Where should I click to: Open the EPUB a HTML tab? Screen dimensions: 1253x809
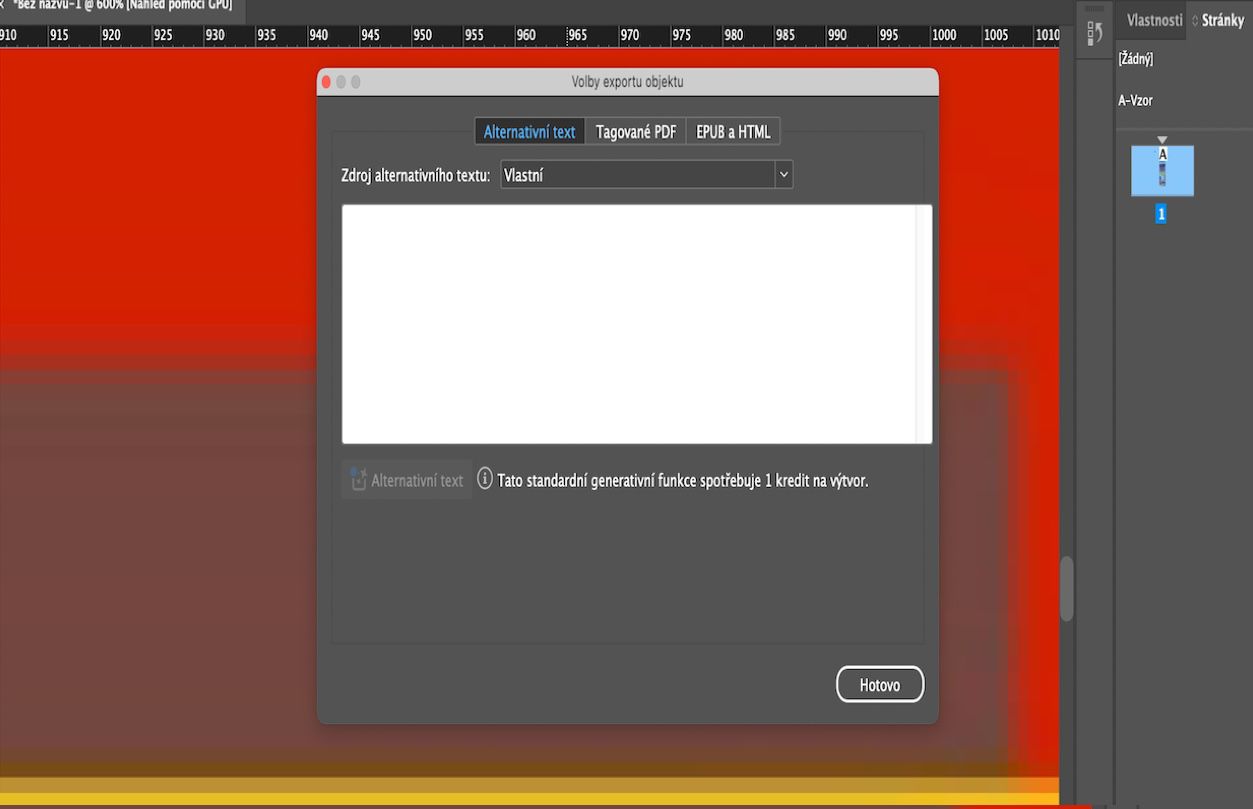pyautogui.click(x=733, y=132)
